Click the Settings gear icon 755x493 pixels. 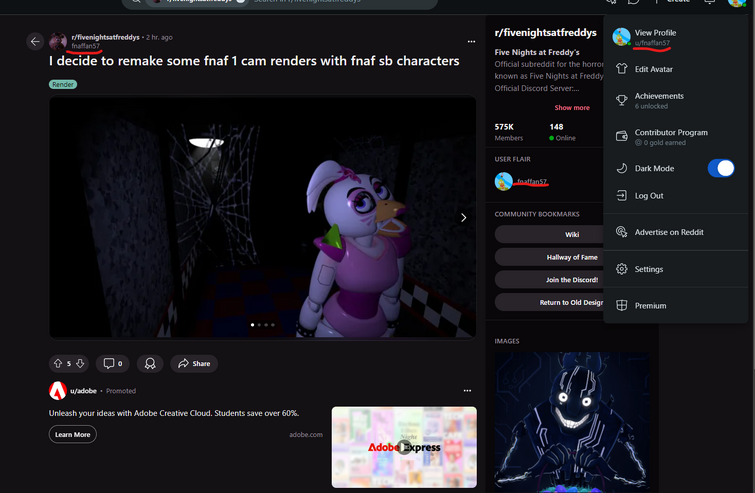pyautogui.click(x=622, y=269)
